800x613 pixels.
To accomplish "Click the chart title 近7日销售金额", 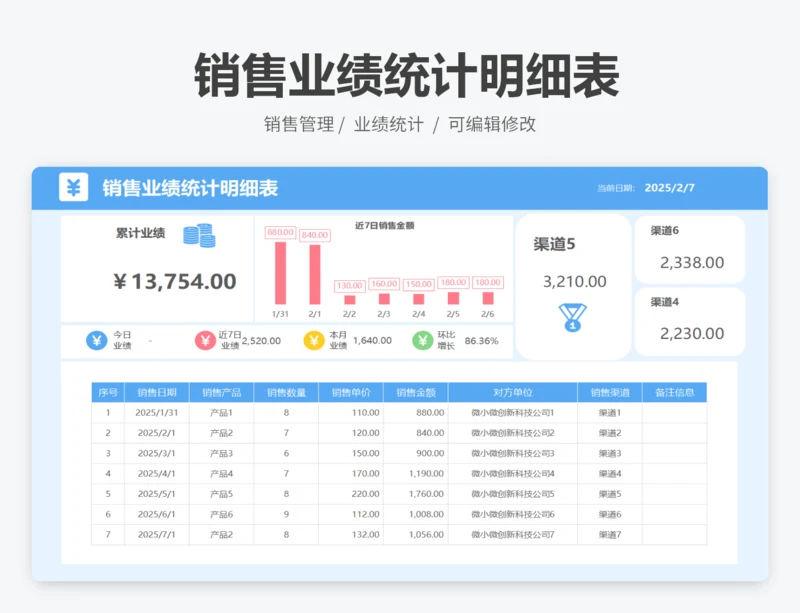I will click(x=385, y=225).
